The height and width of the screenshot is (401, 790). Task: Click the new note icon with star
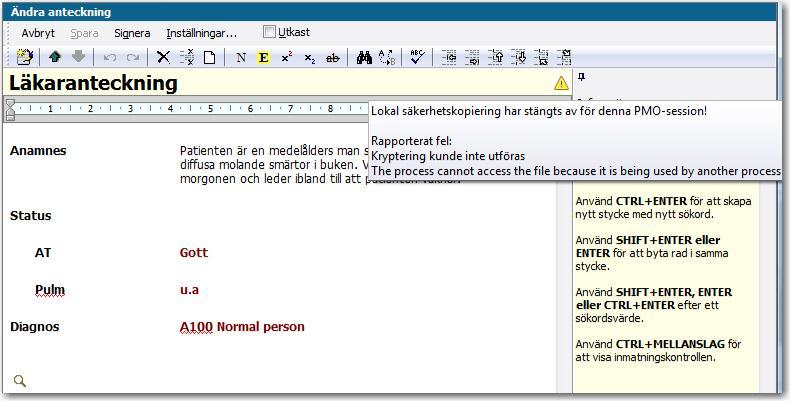pos(24,57)
